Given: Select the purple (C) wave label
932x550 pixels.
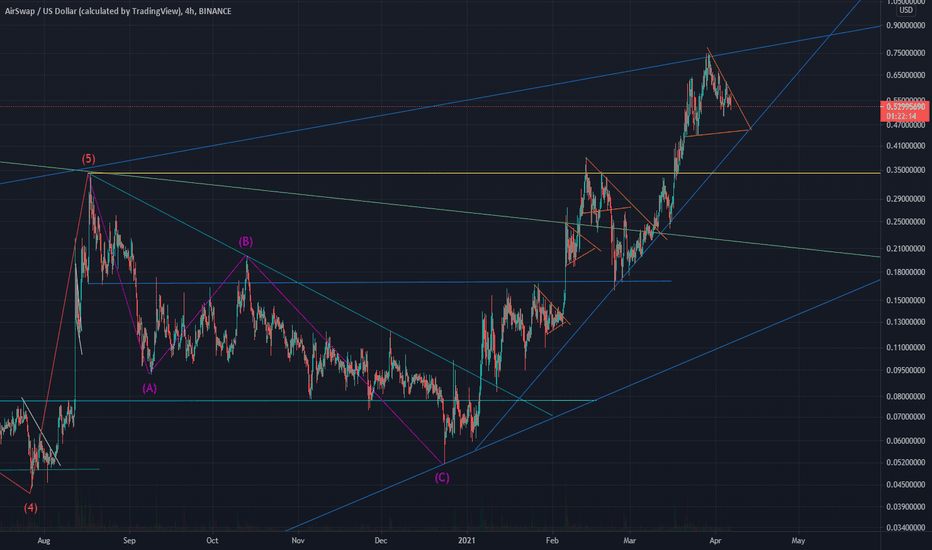Looking at the screenshot, I should 442,477.
